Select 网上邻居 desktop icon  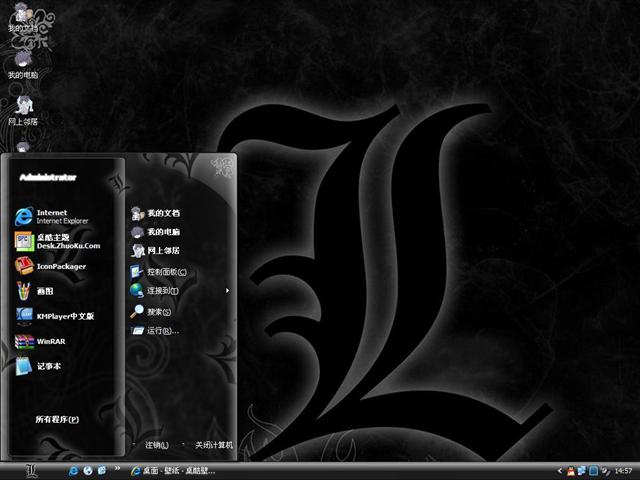tap(23, 111)
